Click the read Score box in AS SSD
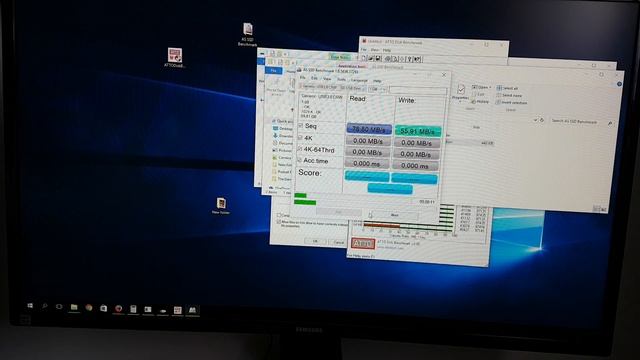This screenshot has width=640, height=360. click(x=367, y=176)
